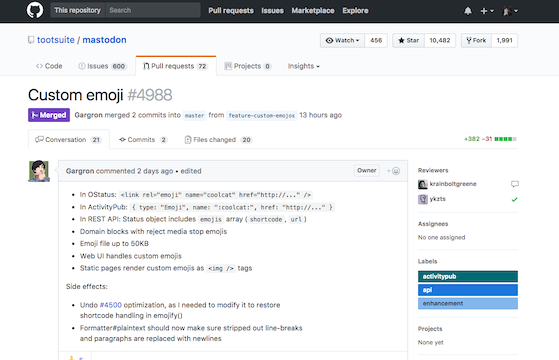Open the krainboltgreene reviewer avatar
The height and width of the screenshot is (360, 559).
pyautogui.click(x=422, y=184)
